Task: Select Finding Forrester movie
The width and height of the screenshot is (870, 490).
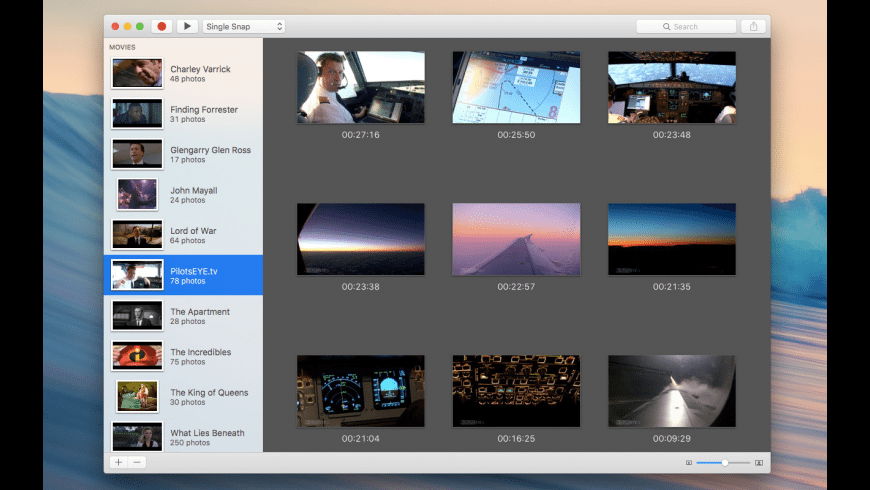Action: coord(183,114)
